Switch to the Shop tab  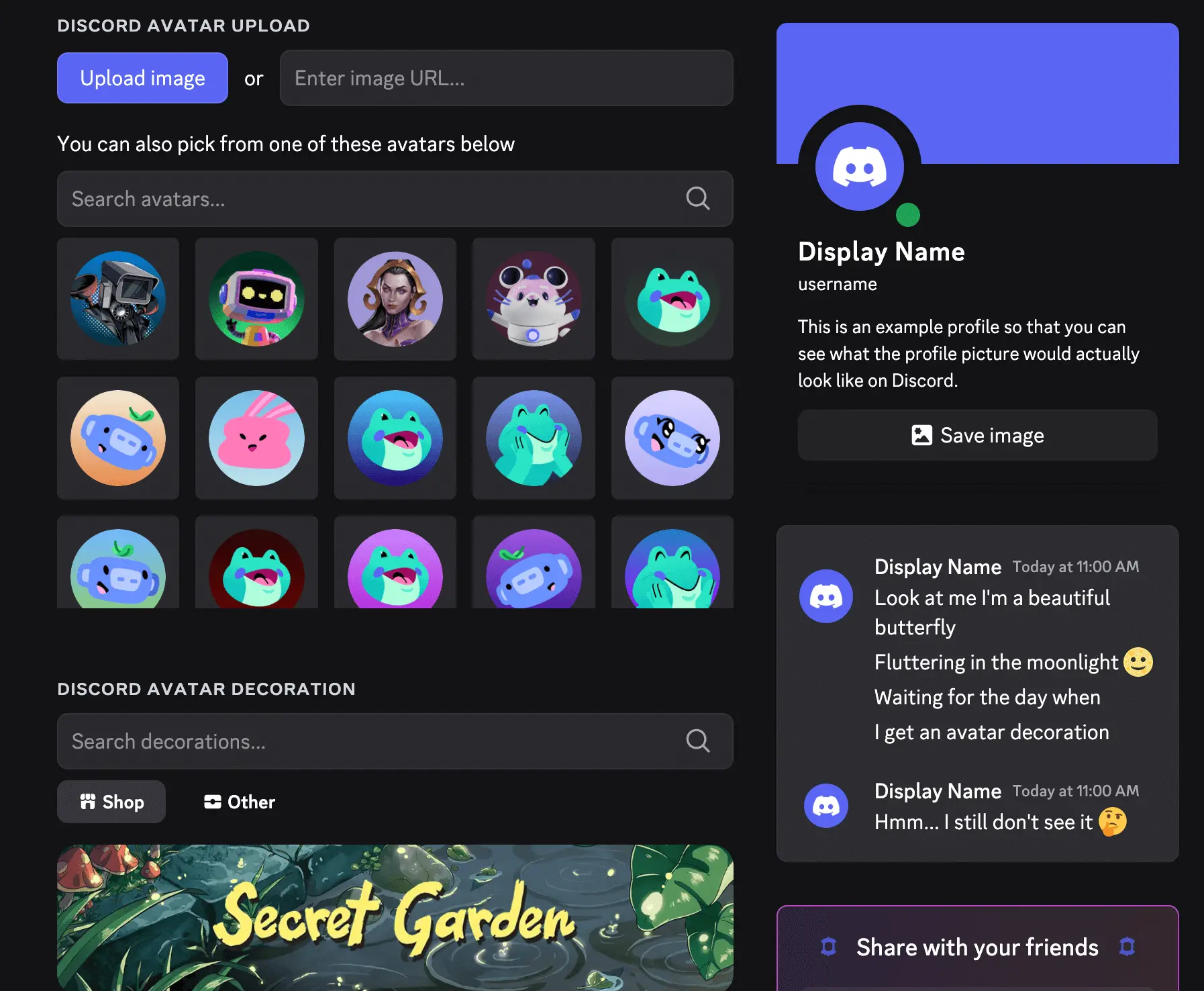(x=111, y=802)
